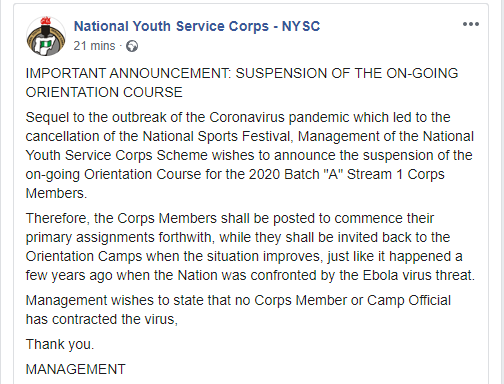Screen dimensions: 504x384
Task: Click the globe public audience icon
Action: coord(132,46)
